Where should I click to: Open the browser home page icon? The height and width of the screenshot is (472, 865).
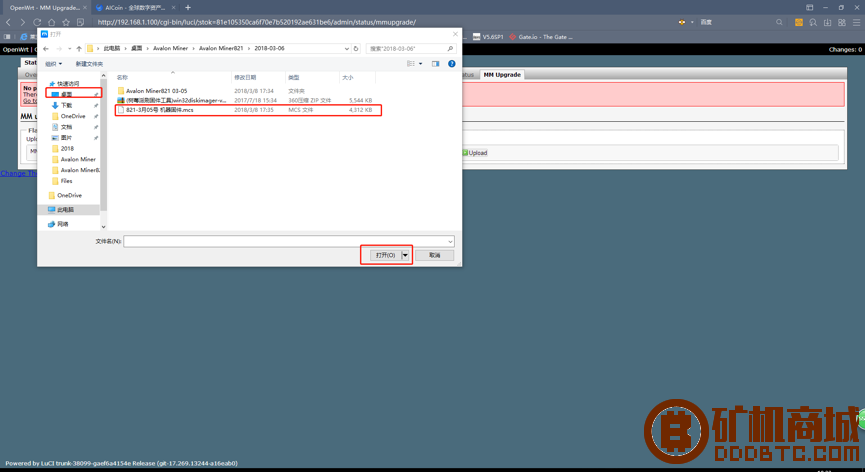tap(51, 22)
